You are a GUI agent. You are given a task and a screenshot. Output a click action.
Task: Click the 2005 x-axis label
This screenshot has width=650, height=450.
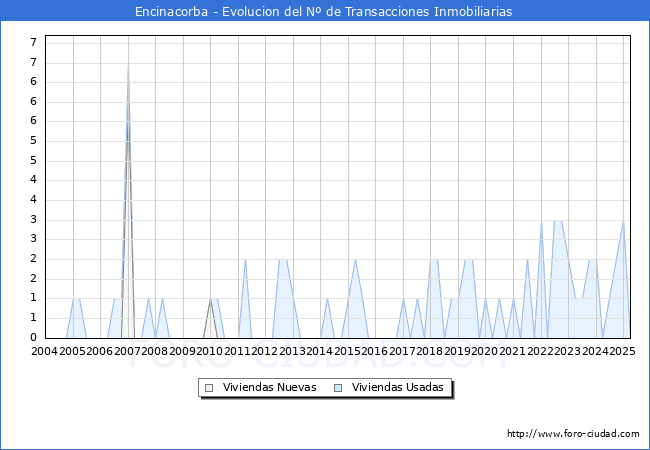tap(72, 351)
